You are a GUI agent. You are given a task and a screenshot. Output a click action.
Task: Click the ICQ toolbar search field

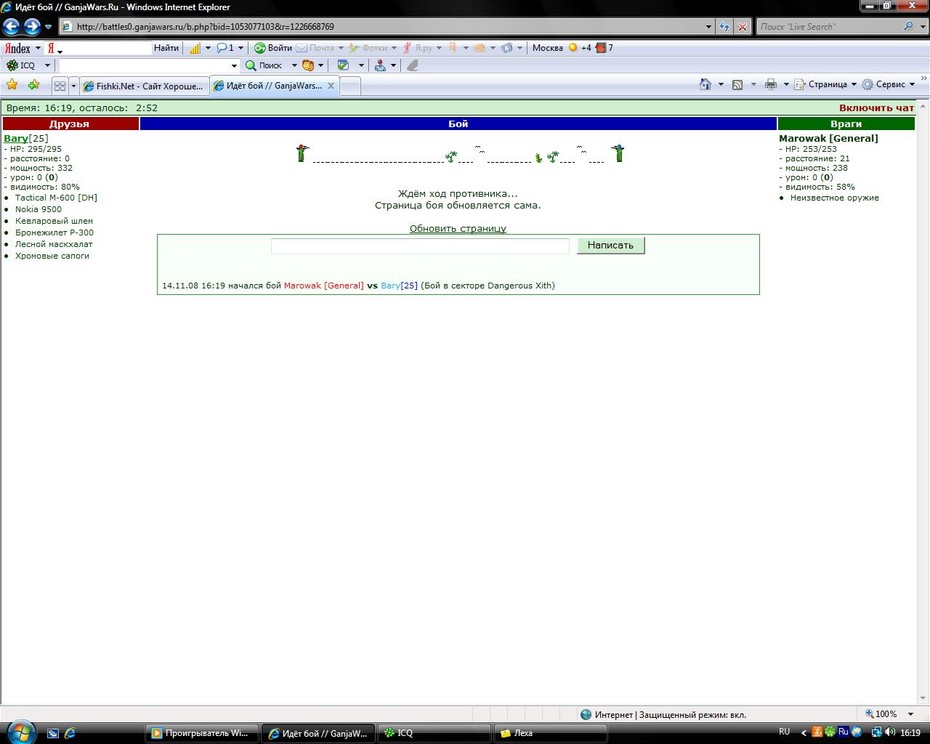point(144,65)
